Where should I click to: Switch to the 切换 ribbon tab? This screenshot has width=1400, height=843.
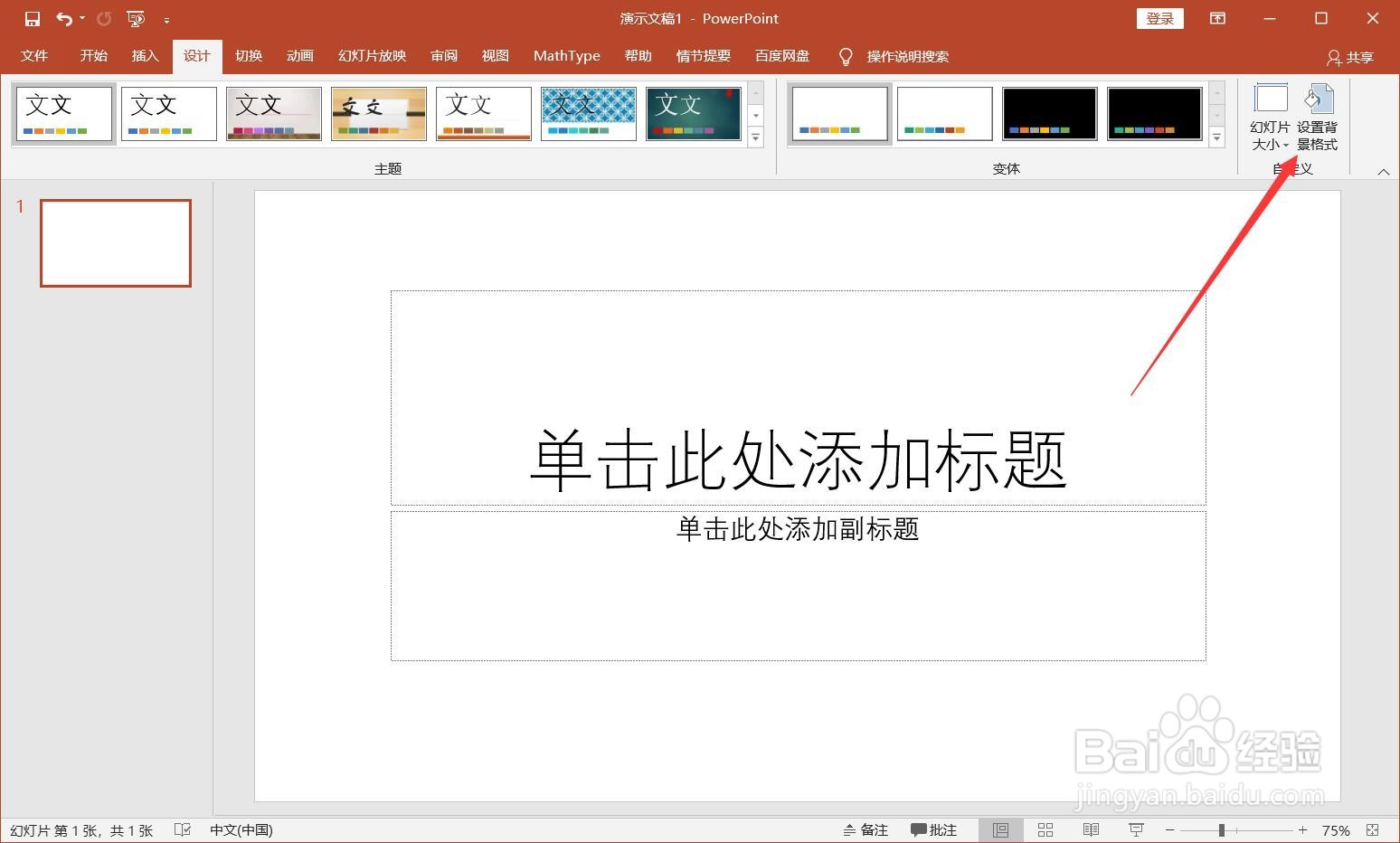click(x=248, y=55)
